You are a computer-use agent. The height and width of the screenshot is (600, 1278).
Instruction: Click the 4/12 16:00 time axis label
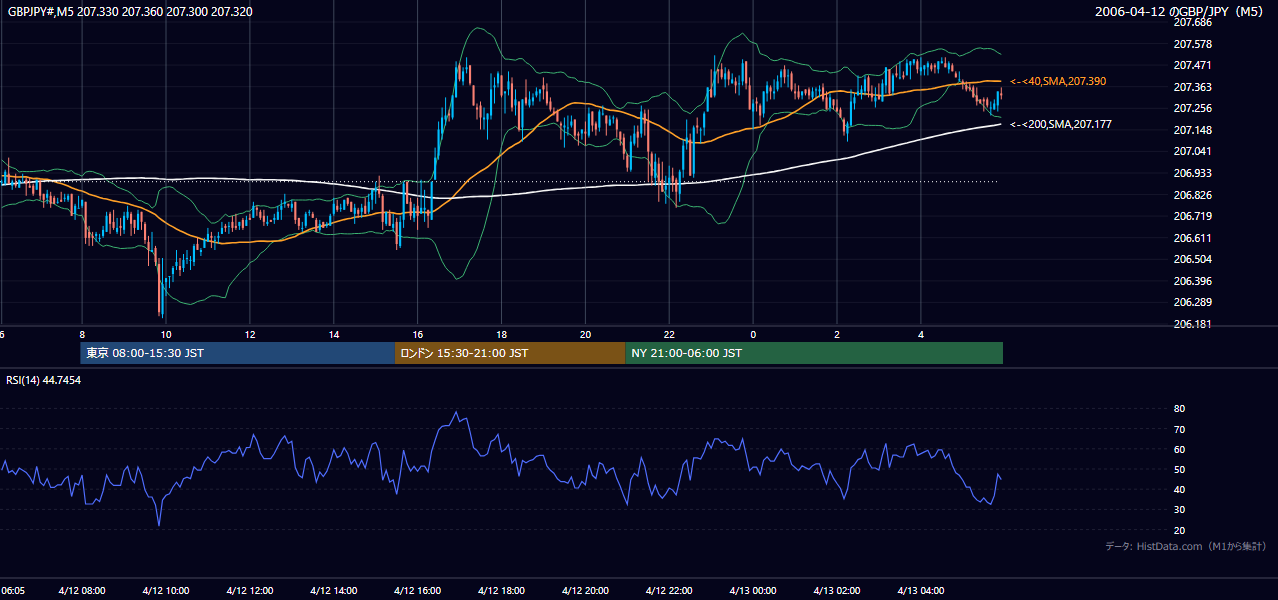[x=418, y=591]
